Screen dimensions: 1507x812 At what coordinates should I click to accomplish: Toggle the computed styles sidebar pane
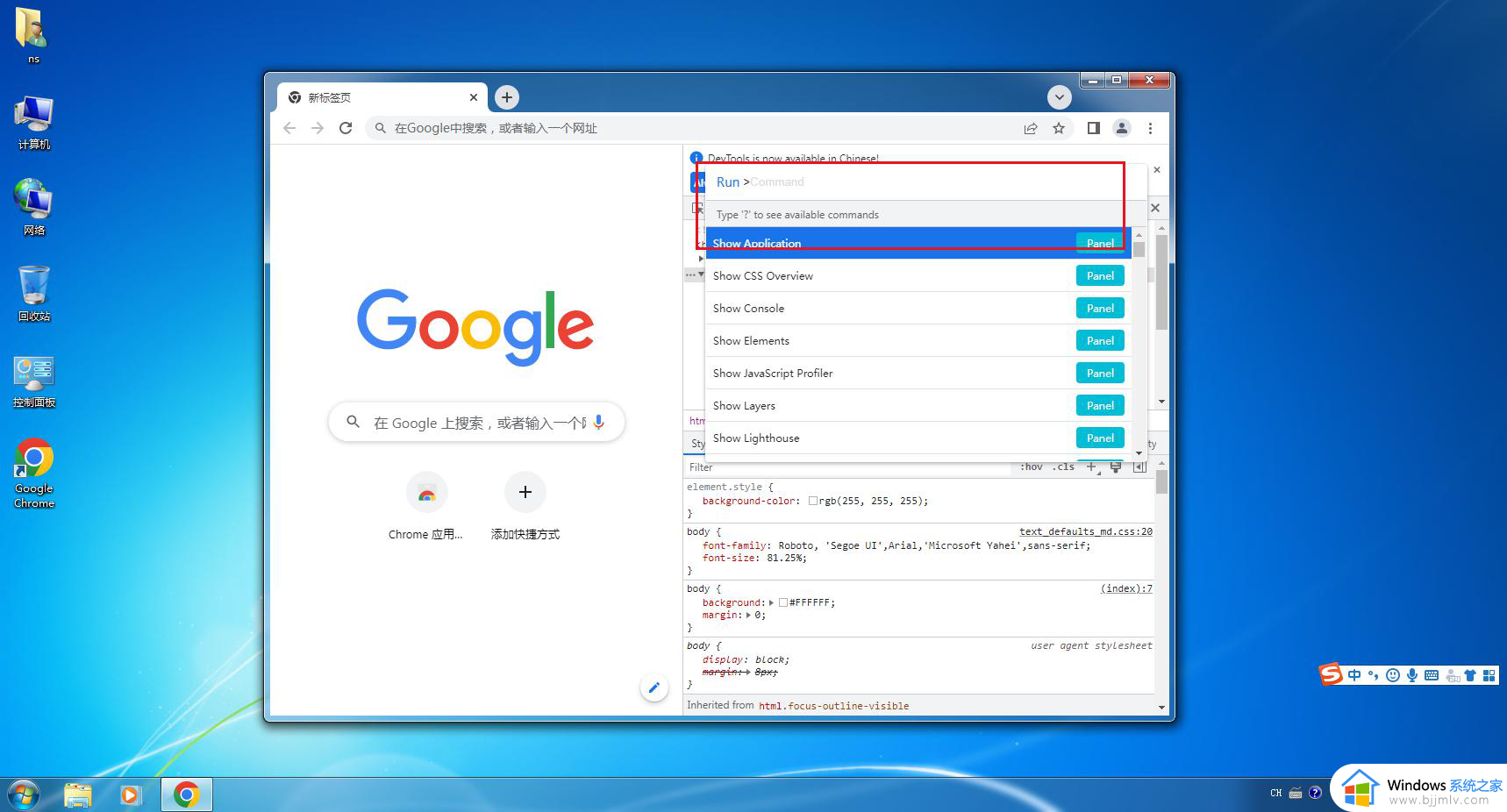(1139, 467)
